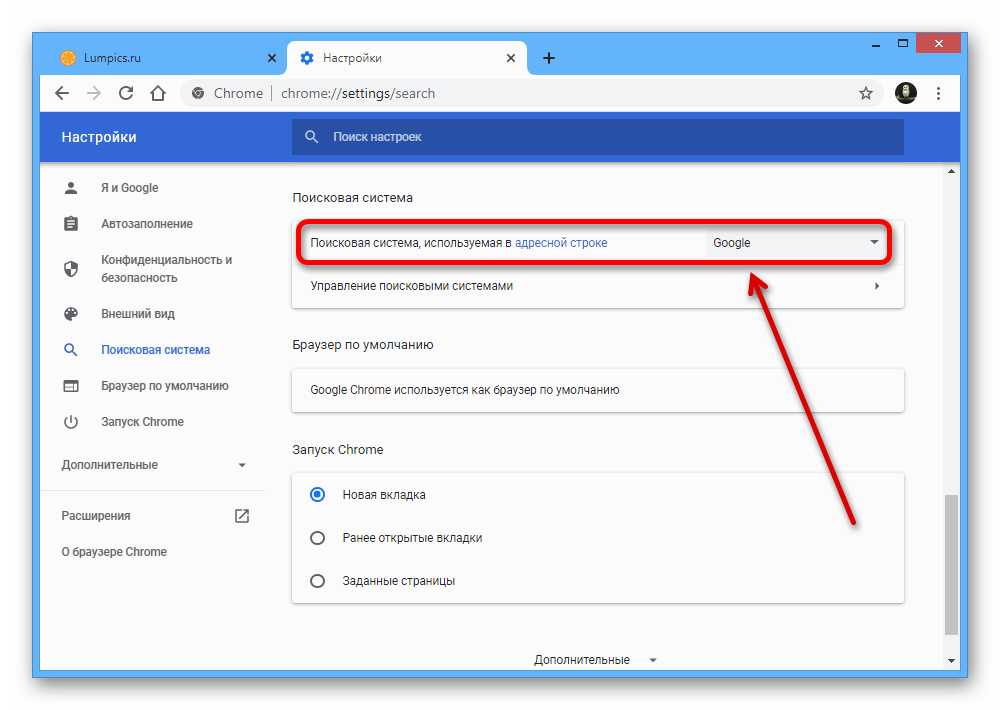This screenshot has height=710, width=1000.
Task: Open Автозаполнение section
Action: [x=147, y=223]
